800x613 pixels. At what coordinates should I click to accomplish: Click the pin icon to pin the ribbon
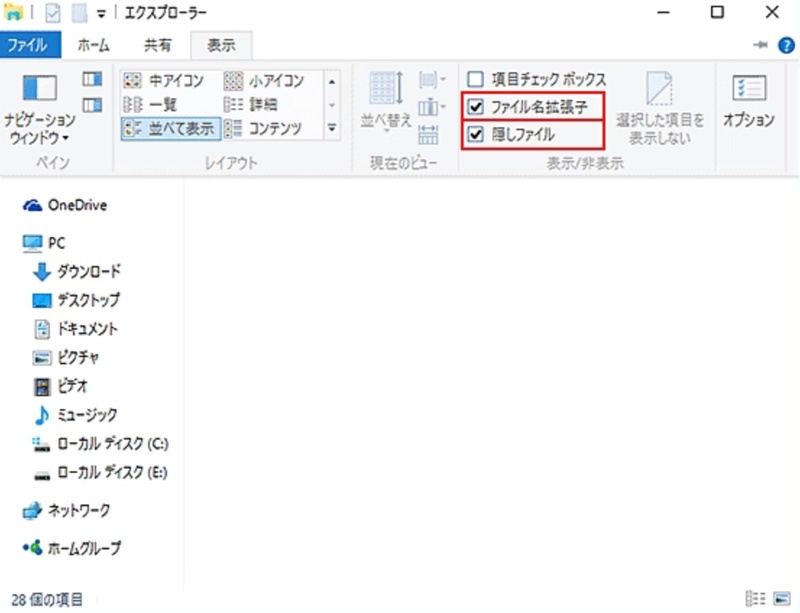760,45
